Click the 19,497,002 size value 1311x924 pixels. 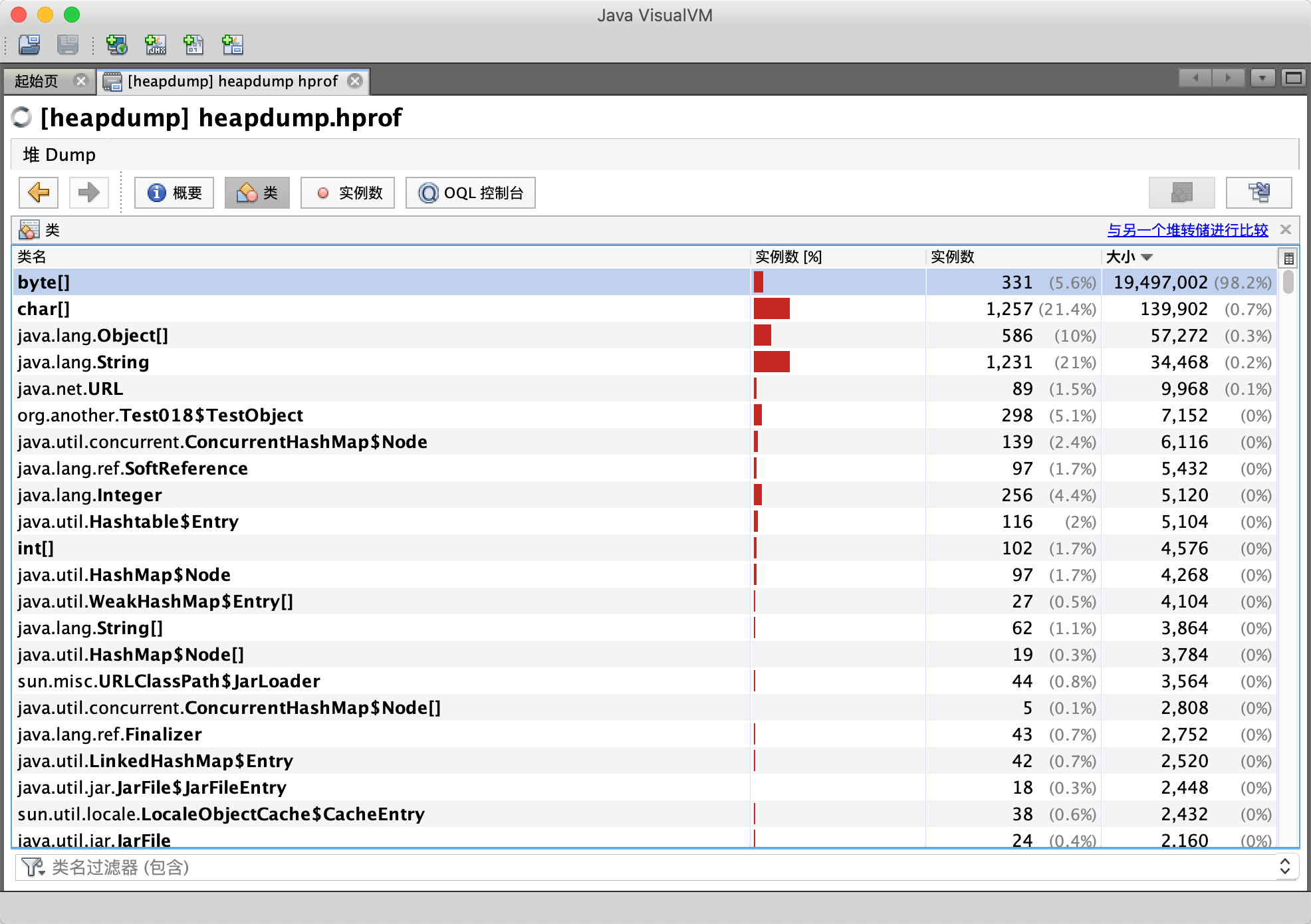click(x=1161, y=283)
